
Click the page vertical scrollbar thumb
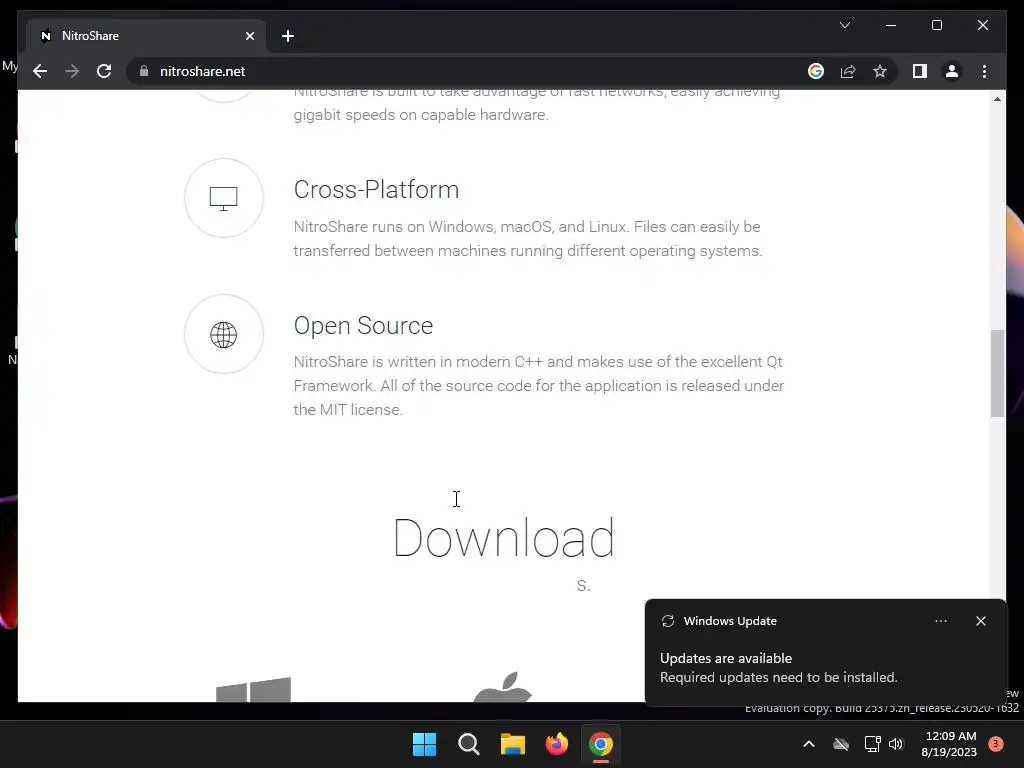[997, 374]
